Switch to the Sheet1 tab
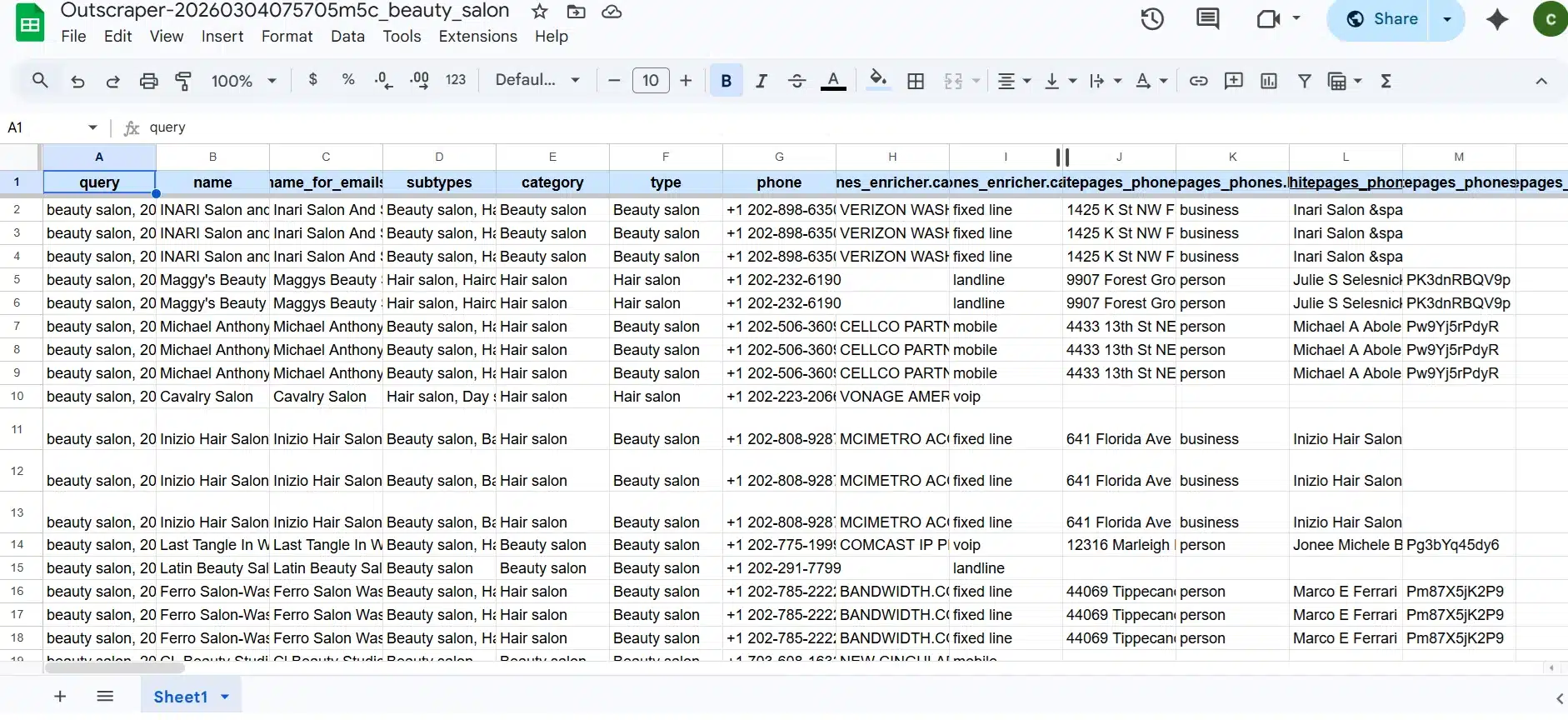Image resolution: width=1568 pixels, height=720 pixels. [x=180, y=697]
